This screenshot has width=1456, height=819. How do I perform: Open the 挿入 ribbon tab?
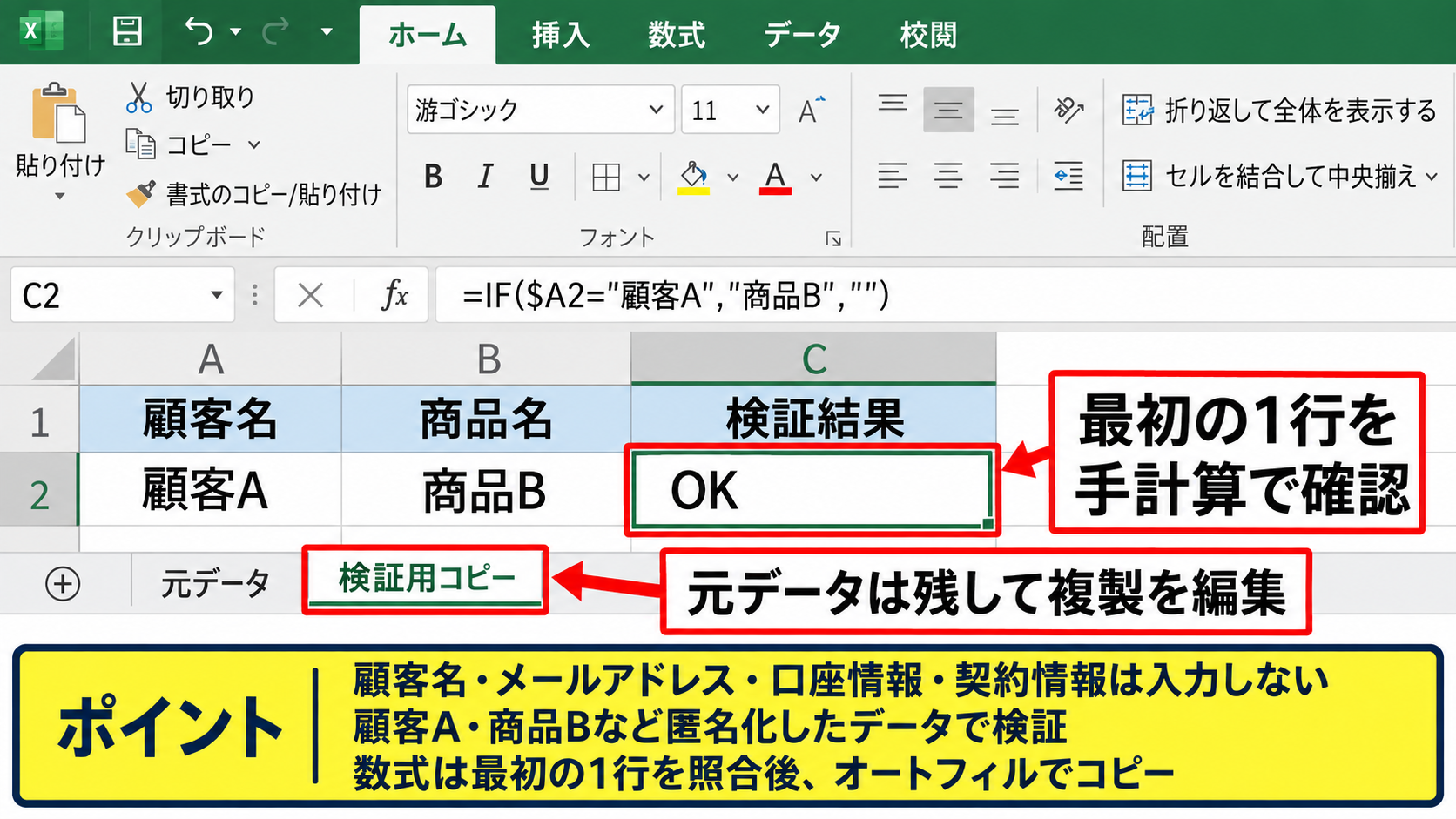click(x=561, y=36)
